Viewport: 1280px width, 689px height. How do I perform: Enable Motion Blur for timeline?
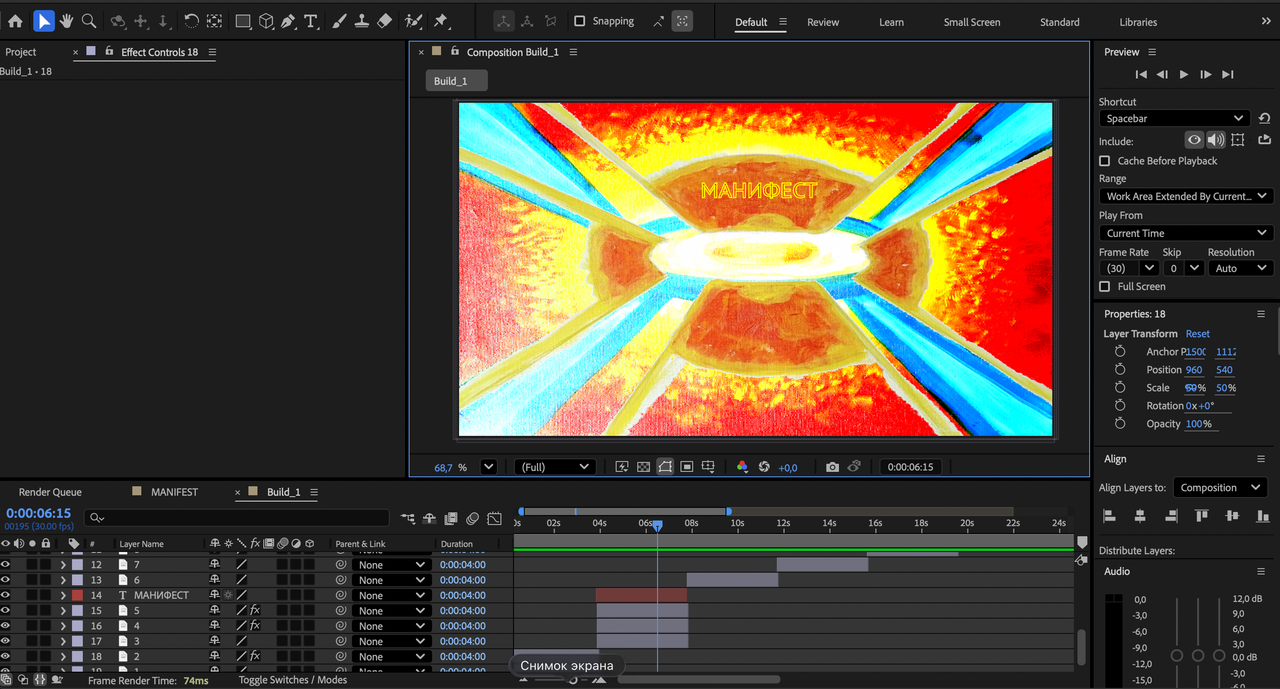coord(472,518)
